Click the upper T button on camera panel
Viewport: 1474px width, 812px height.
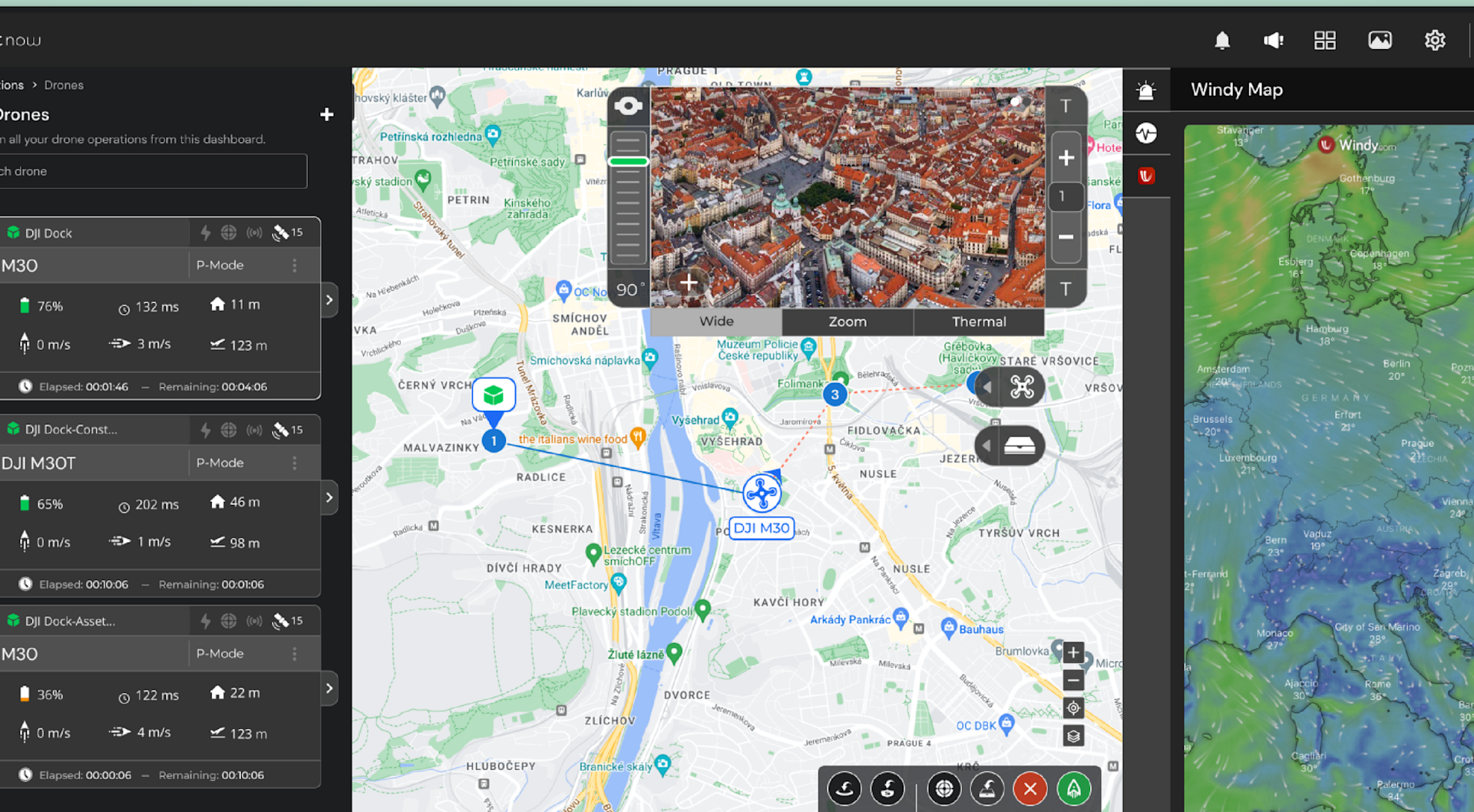(1066, 106)
